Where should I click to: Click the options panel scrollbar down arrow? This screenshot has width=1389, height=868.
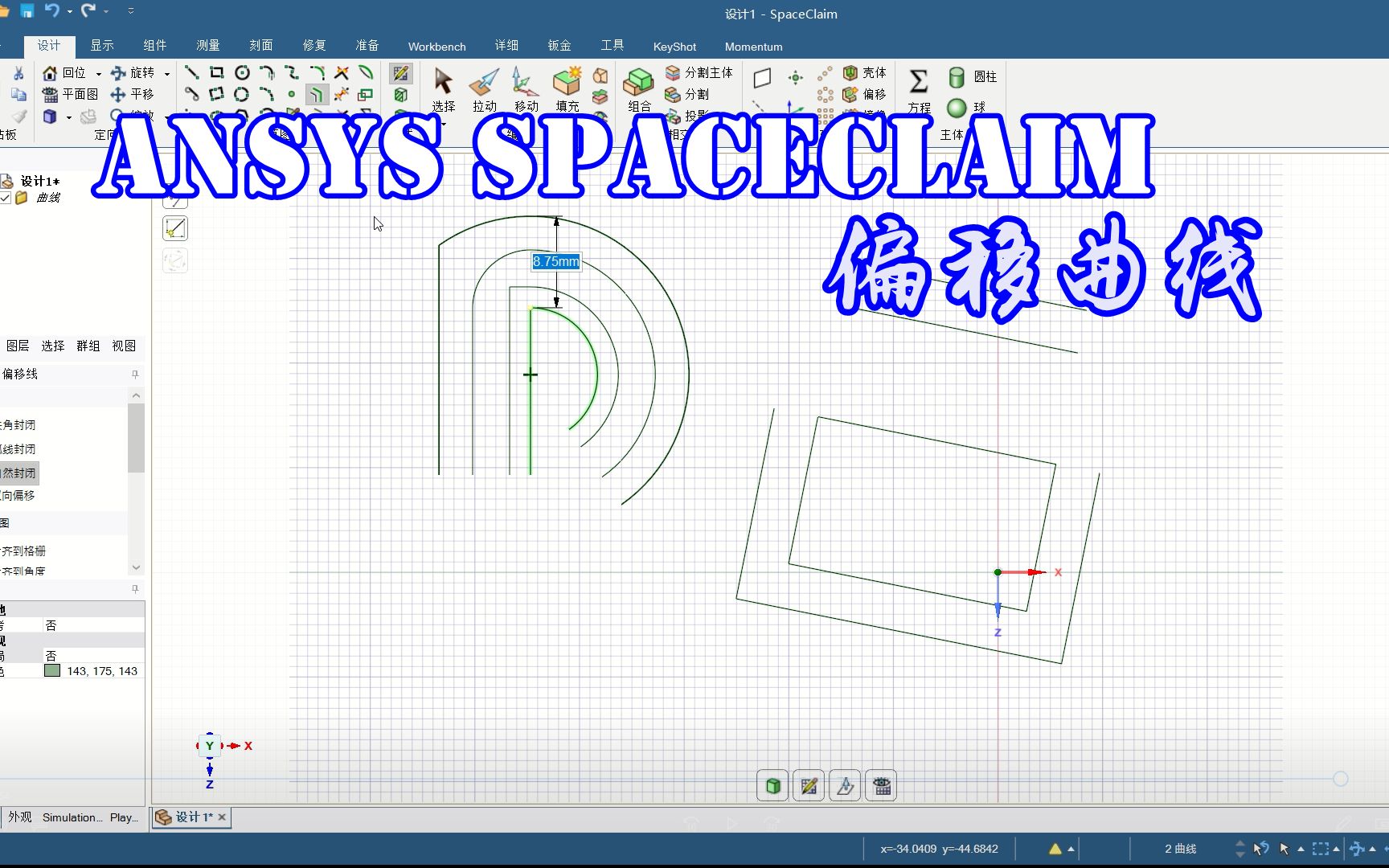click(136, 567)
